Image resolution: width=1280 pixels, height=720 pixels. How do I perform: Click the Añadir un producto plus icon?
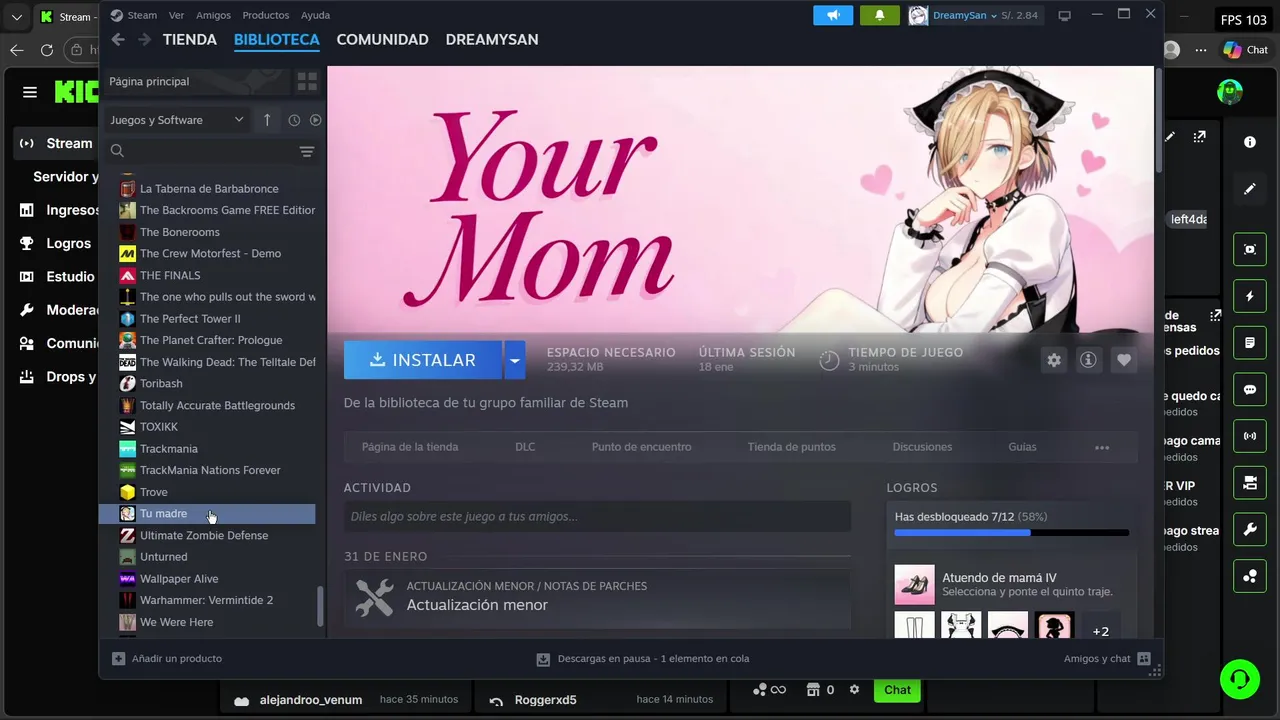[119, 659]
